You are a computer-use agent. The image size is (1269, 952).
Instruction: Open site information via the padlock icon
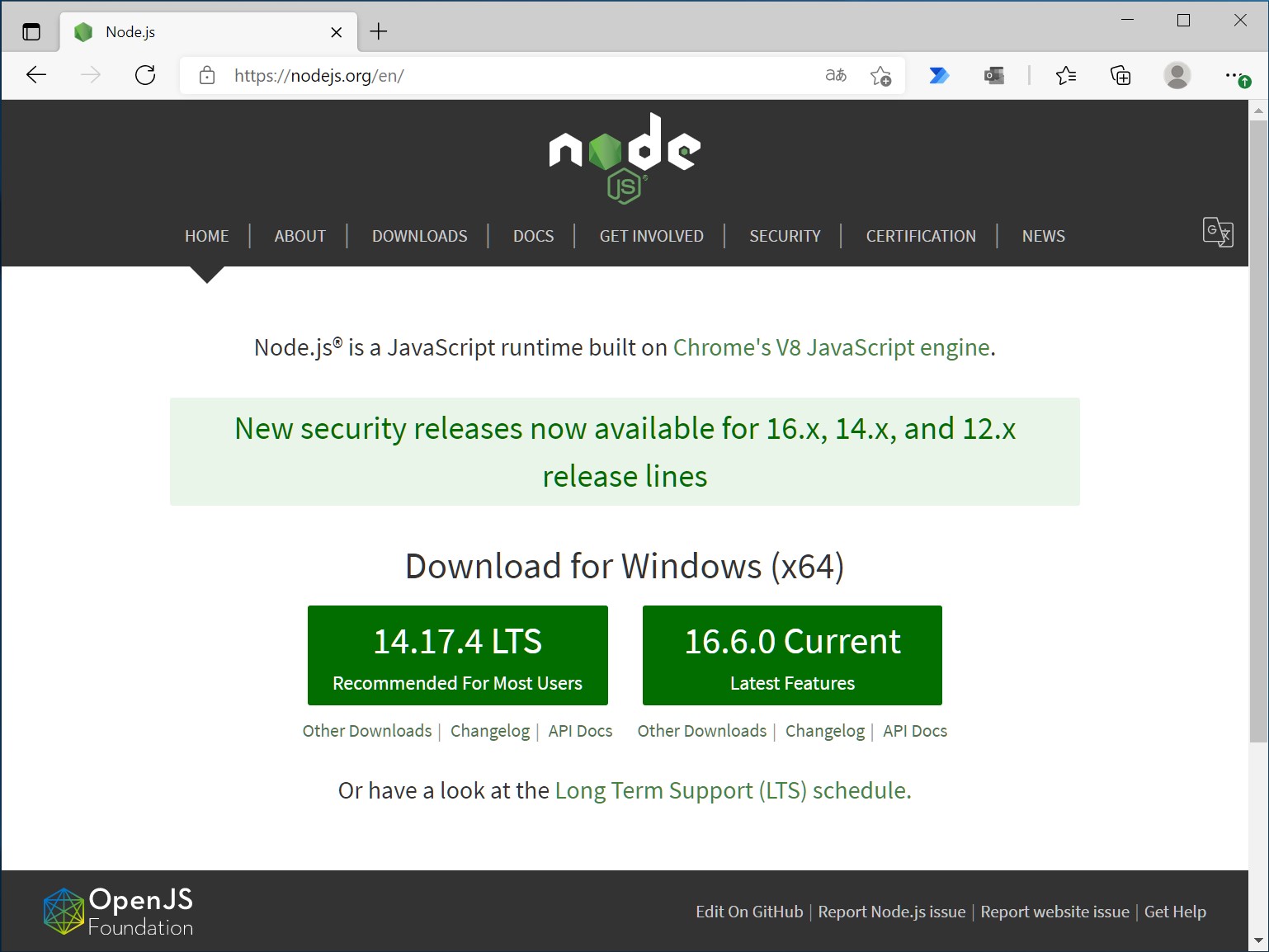[x=206, y=75]
